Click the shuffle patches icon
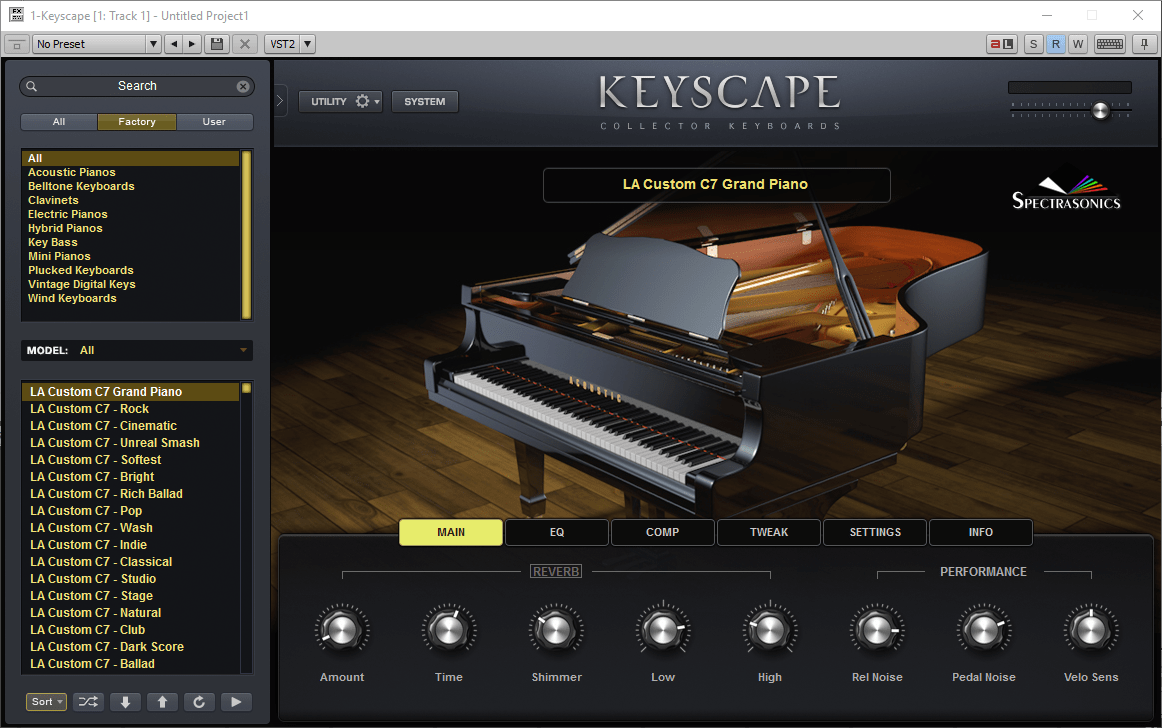This screenshot has width=1162, height=728. tap(88, 701)
